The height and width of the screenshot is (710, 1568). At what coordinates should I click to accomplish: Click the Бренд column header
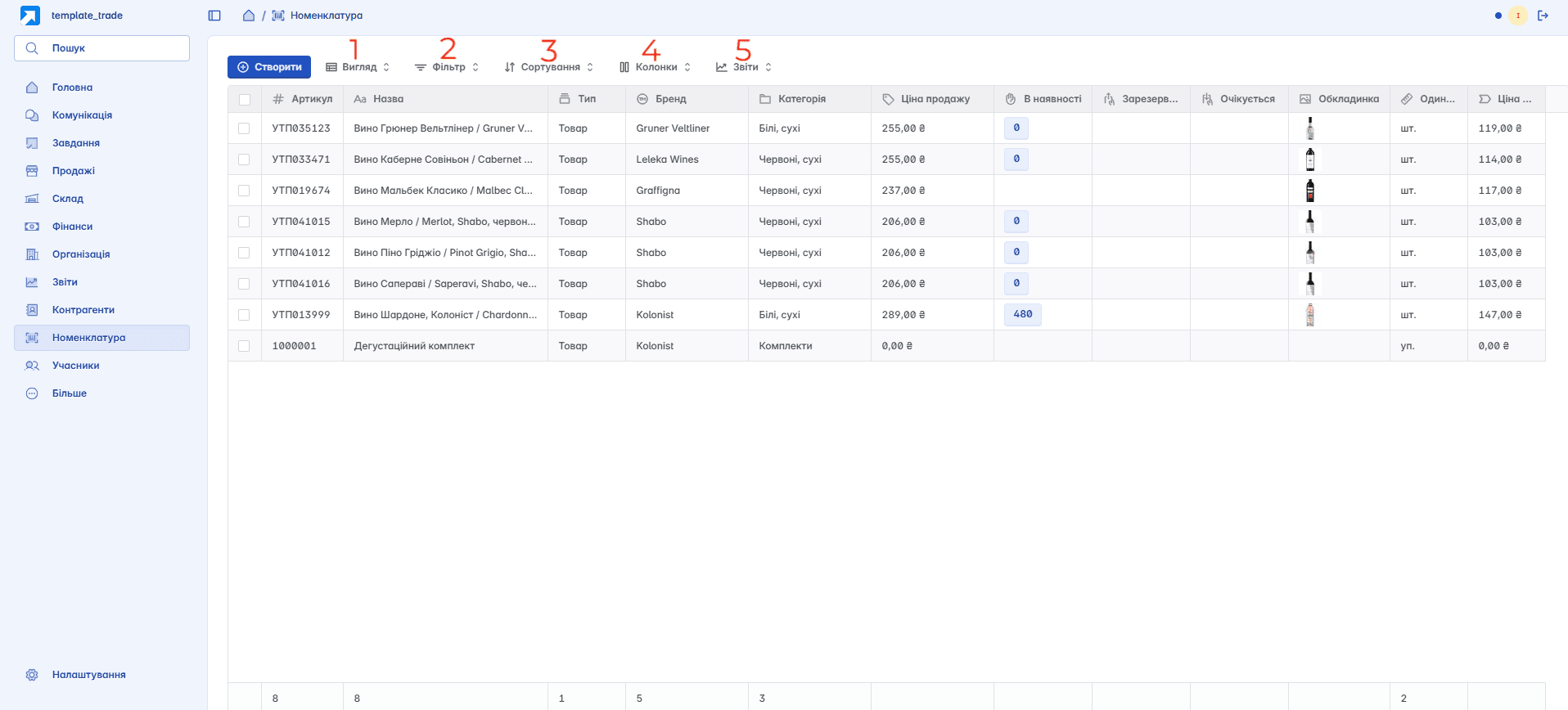687,99
